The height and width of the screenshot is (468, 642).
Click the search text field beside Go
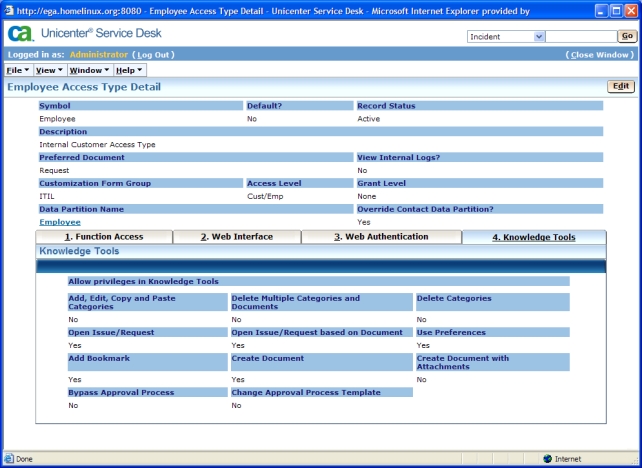click(581, 36)
